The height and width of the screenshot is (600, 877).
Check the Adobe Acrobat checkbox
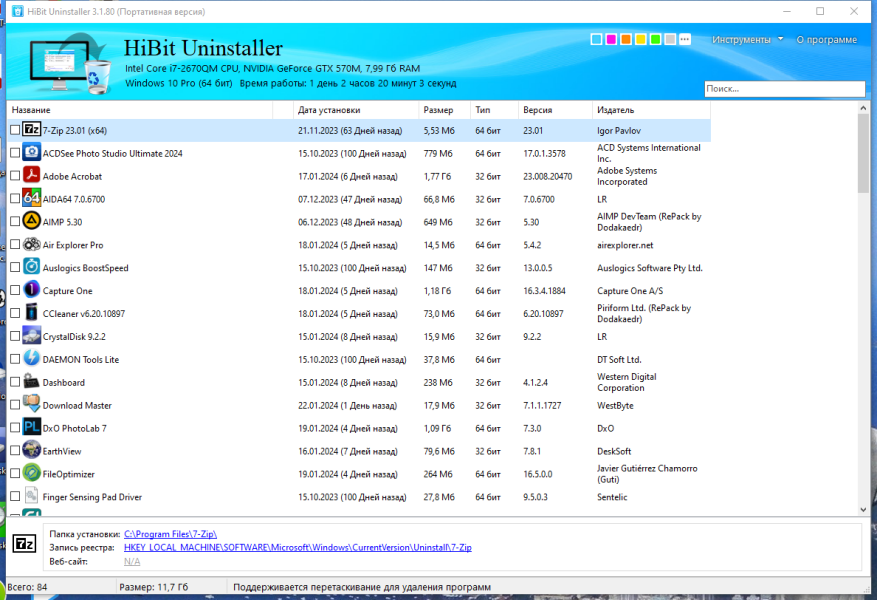15,176
